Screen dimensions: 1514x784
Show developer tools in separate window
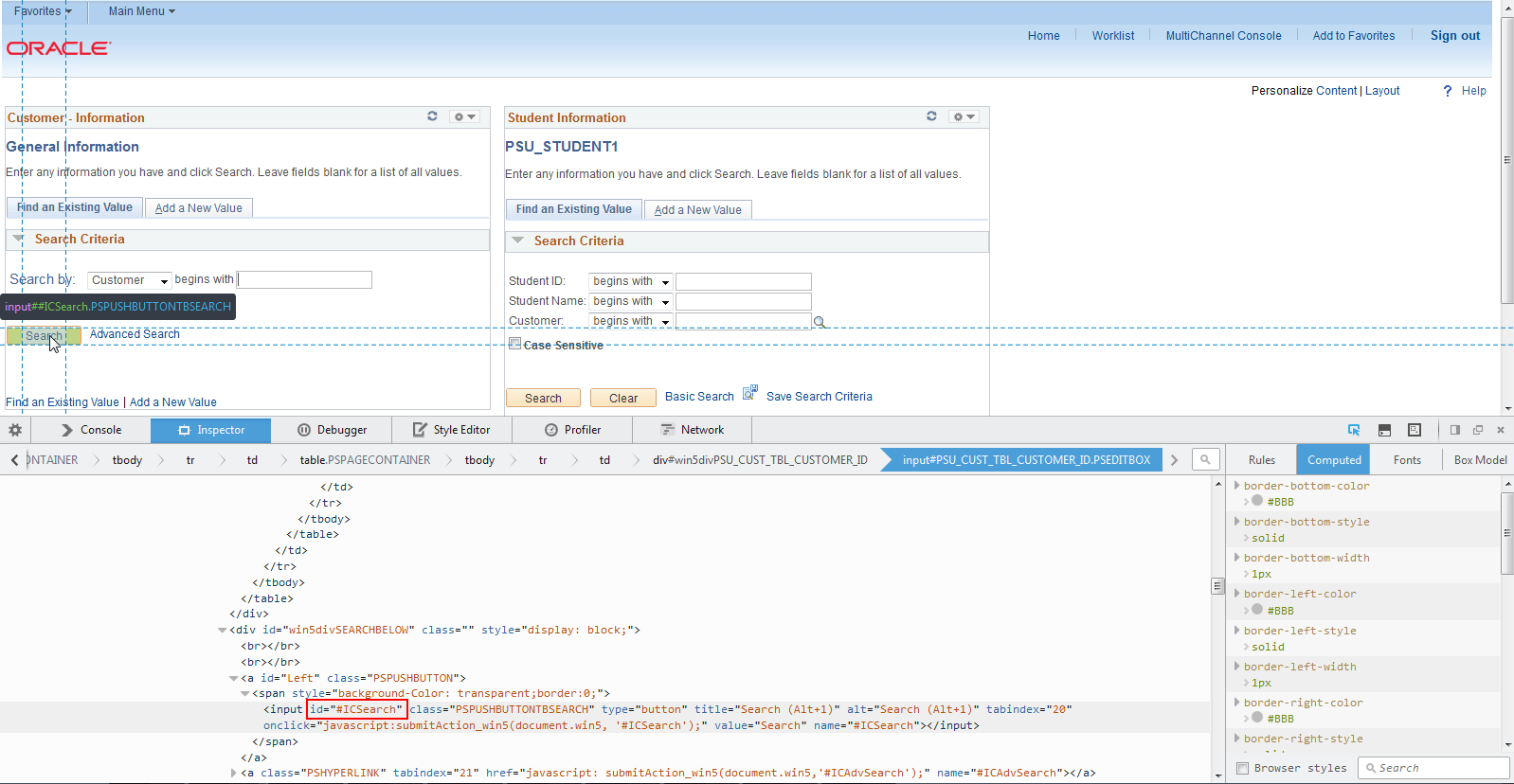(x=1478, y=430)
